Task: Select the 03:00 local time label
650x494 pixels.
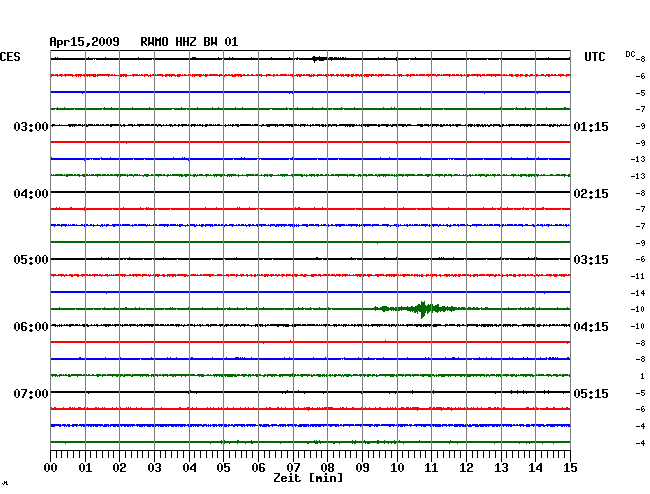Action: tap(31, 126)
